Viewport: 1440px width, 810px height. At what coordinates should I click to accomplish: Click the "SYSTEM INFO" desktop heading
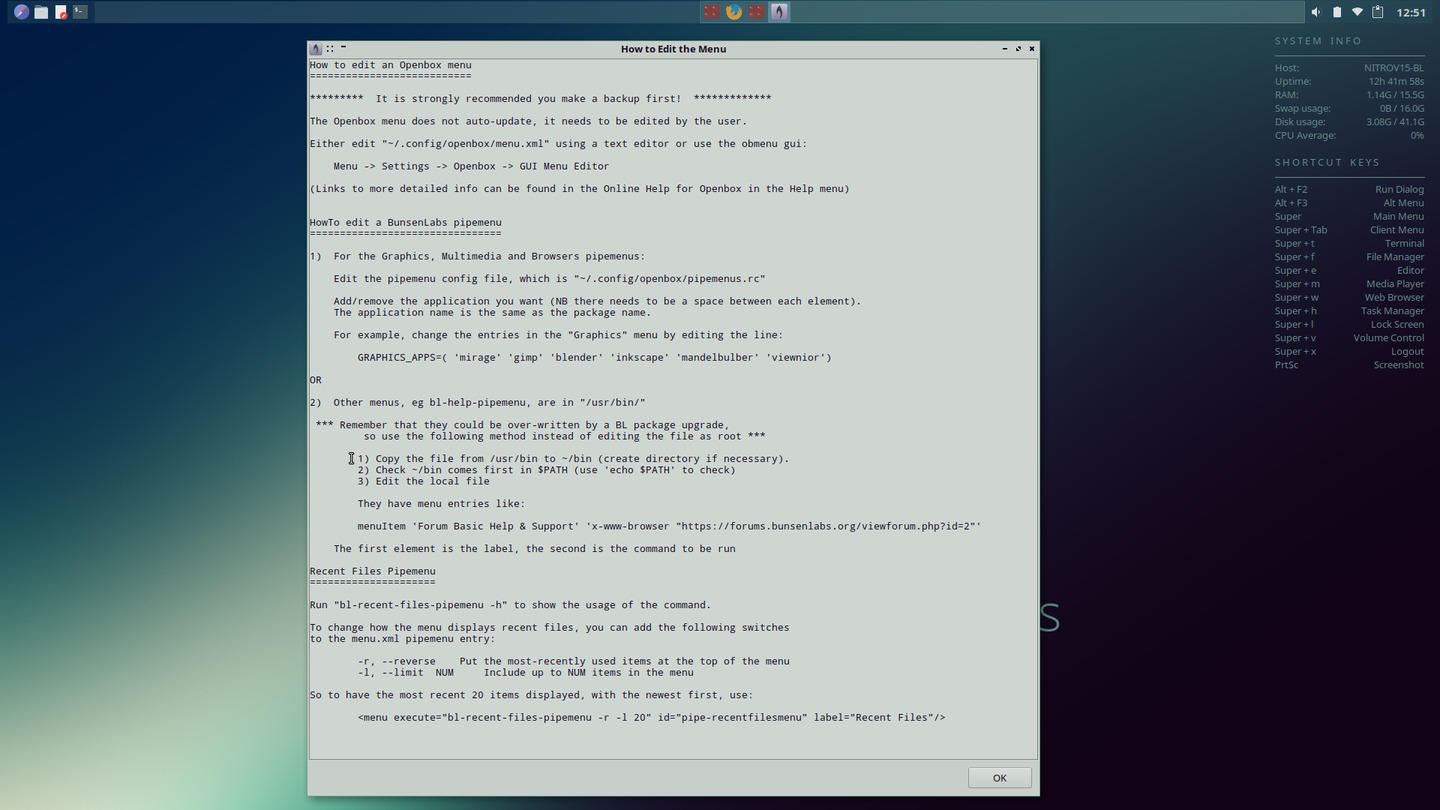[x=1318, y=41]
